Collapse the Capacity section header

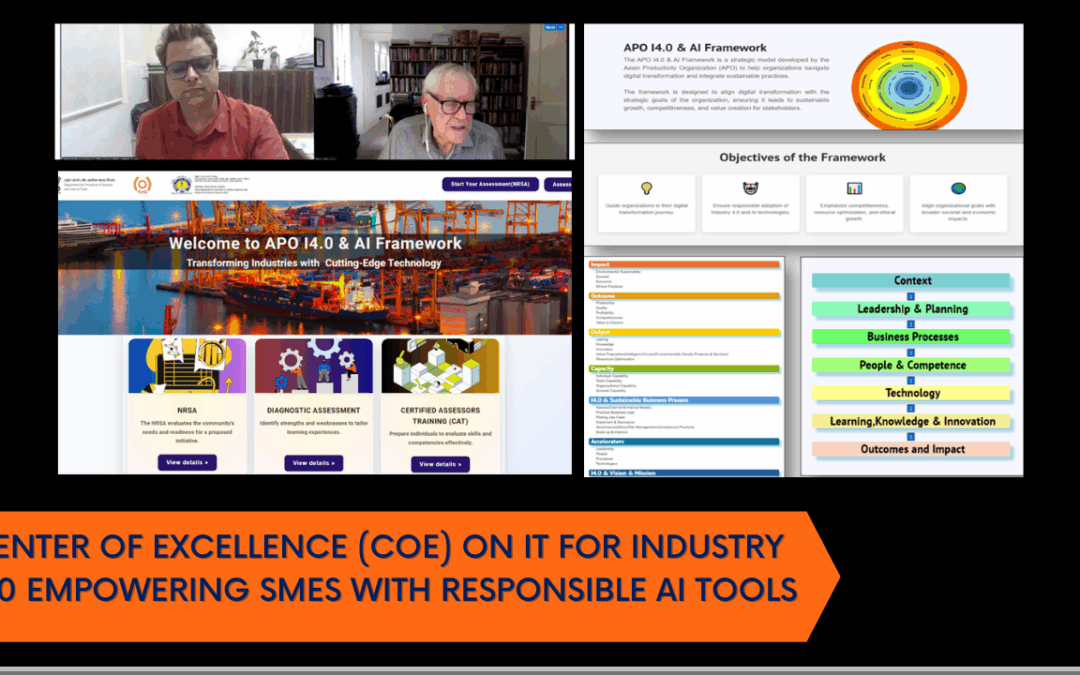(684, 368)
